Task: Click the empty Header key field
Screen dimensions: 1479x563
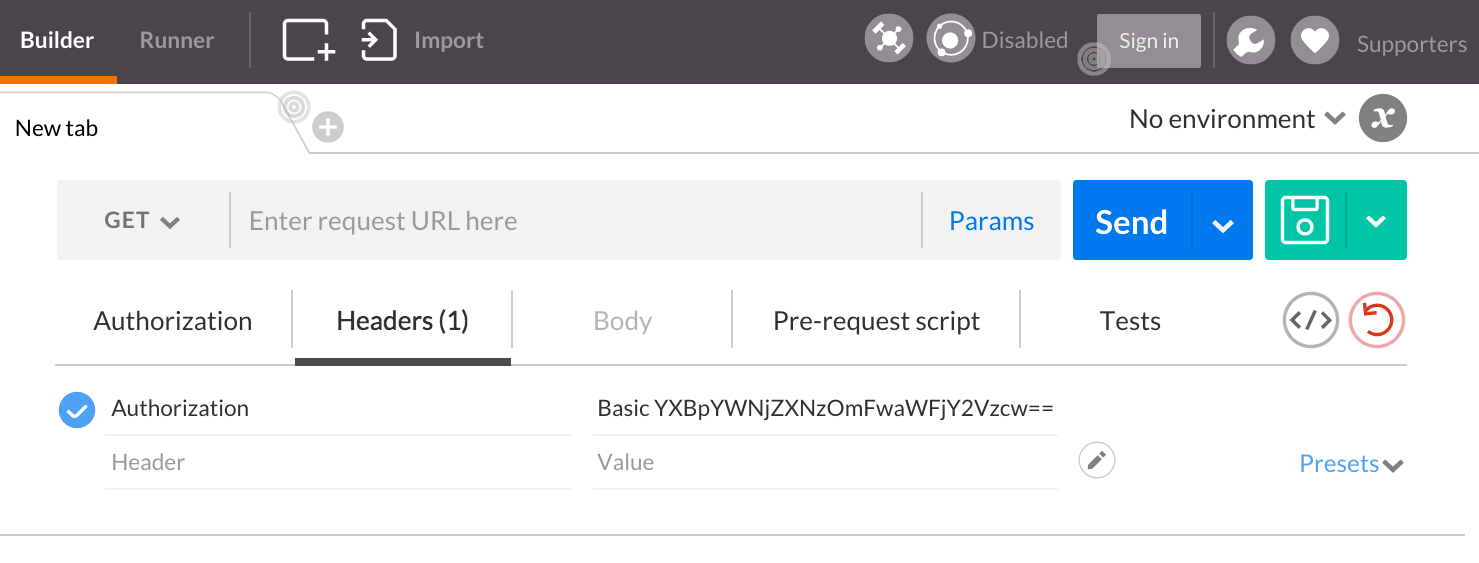Action: [x=338, y=462]
